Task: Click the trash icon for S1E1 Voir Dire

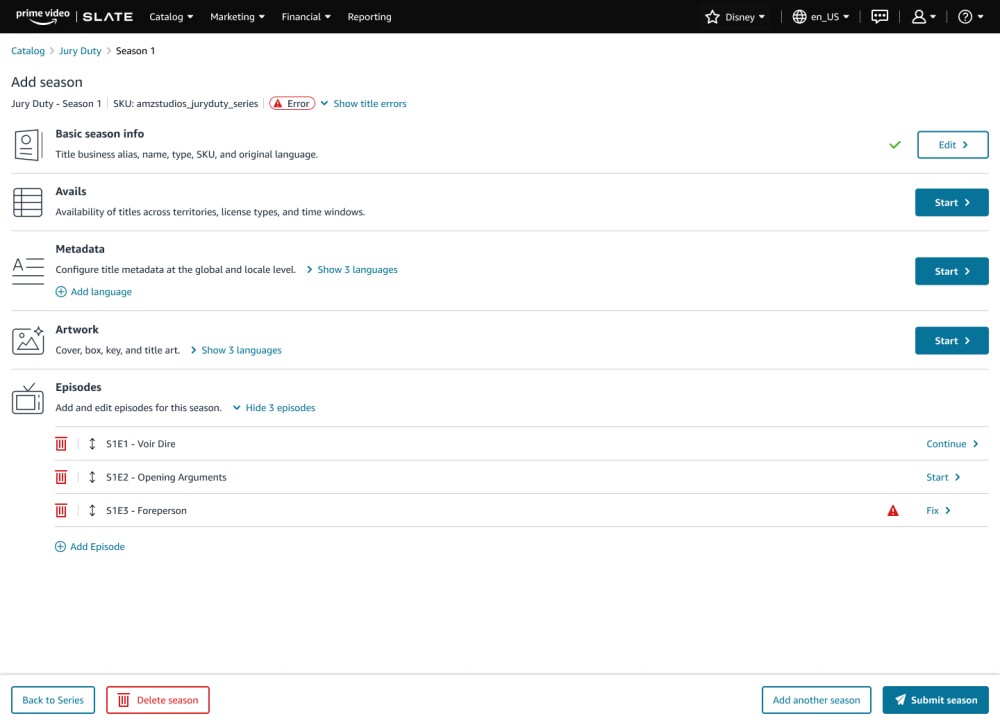Action: coord(61,444)
